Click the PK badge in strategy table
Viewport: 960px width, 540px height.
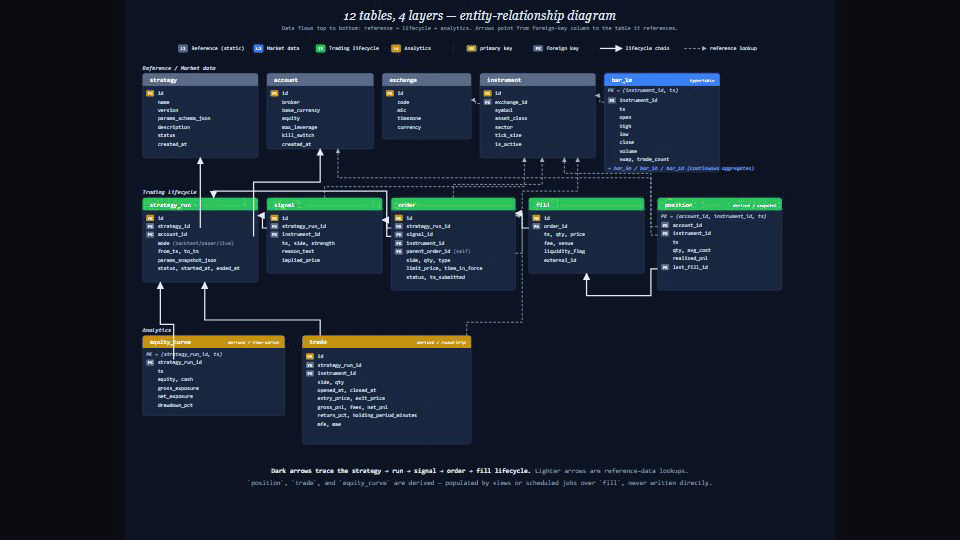coord(150,93)
